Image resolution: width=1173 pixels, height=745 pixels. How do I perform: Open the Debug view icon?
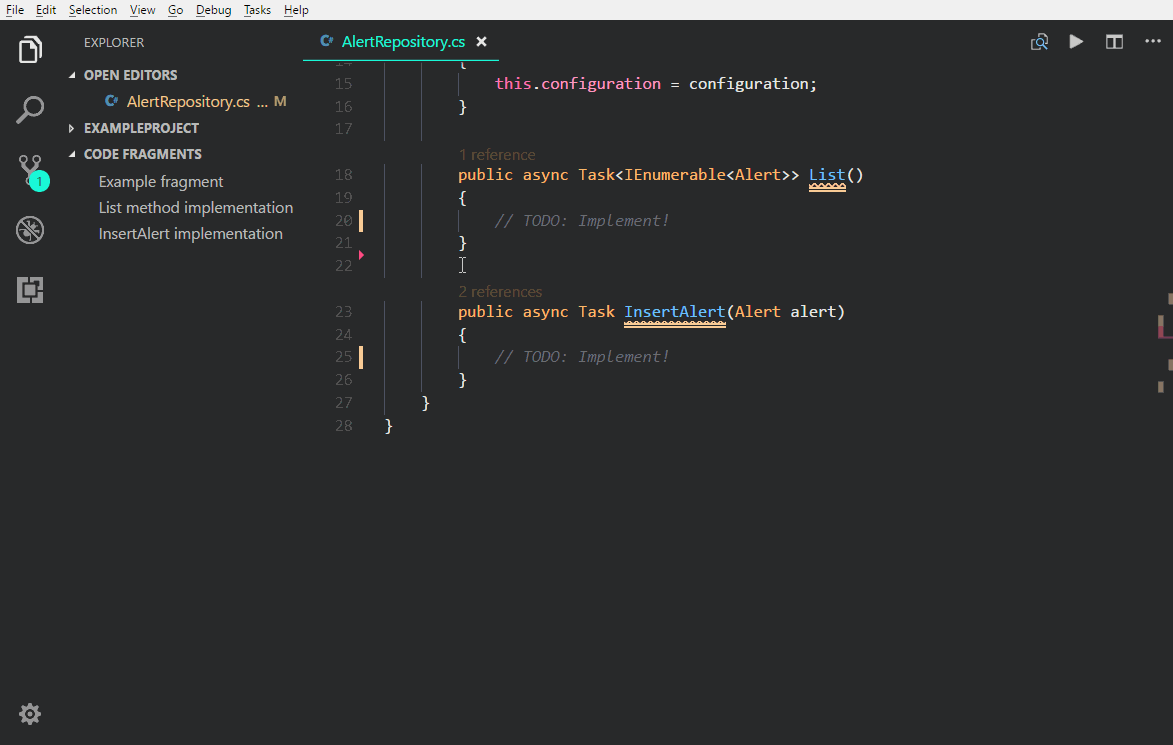(30, 231)
